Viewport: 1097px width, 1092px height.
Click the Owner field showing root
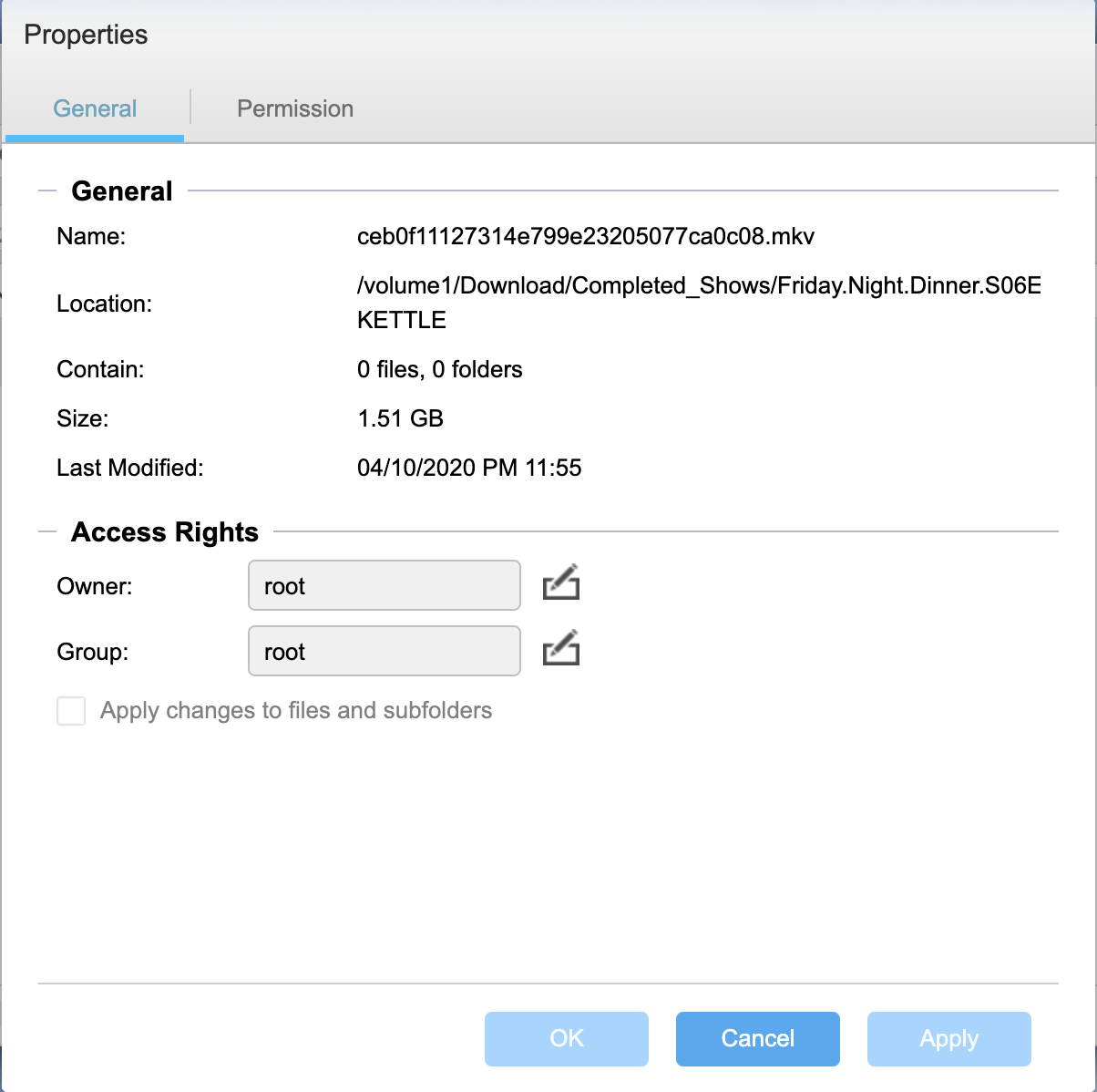tap(384, 585)
